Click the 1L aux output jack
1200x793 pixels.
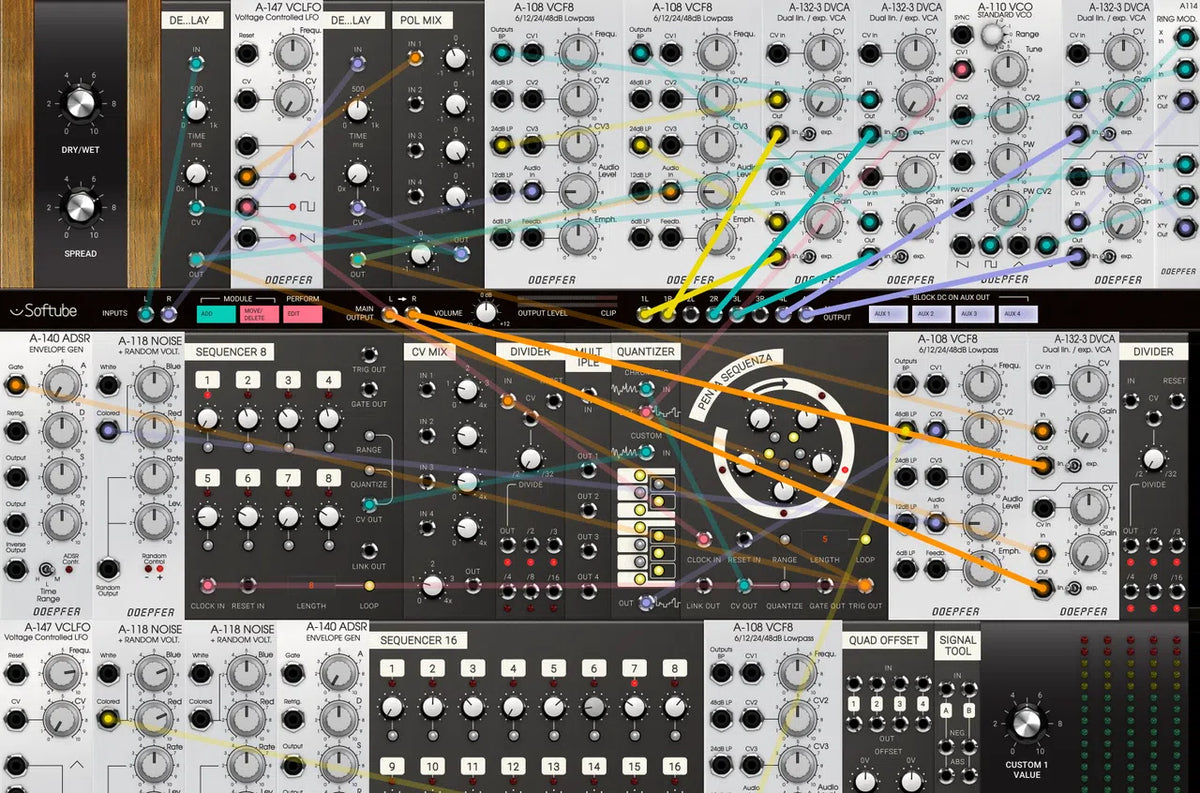645,313
